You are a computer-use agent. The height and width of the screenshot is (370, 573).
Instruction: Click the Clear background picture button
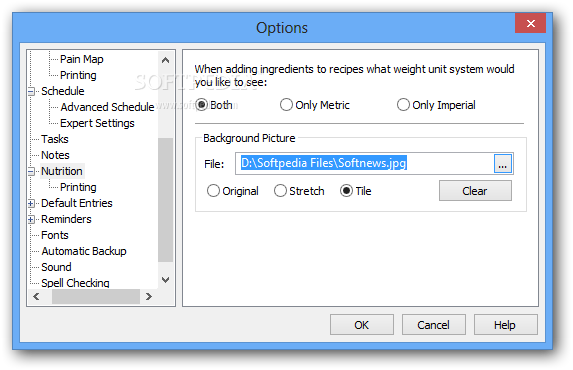[475, 191]
